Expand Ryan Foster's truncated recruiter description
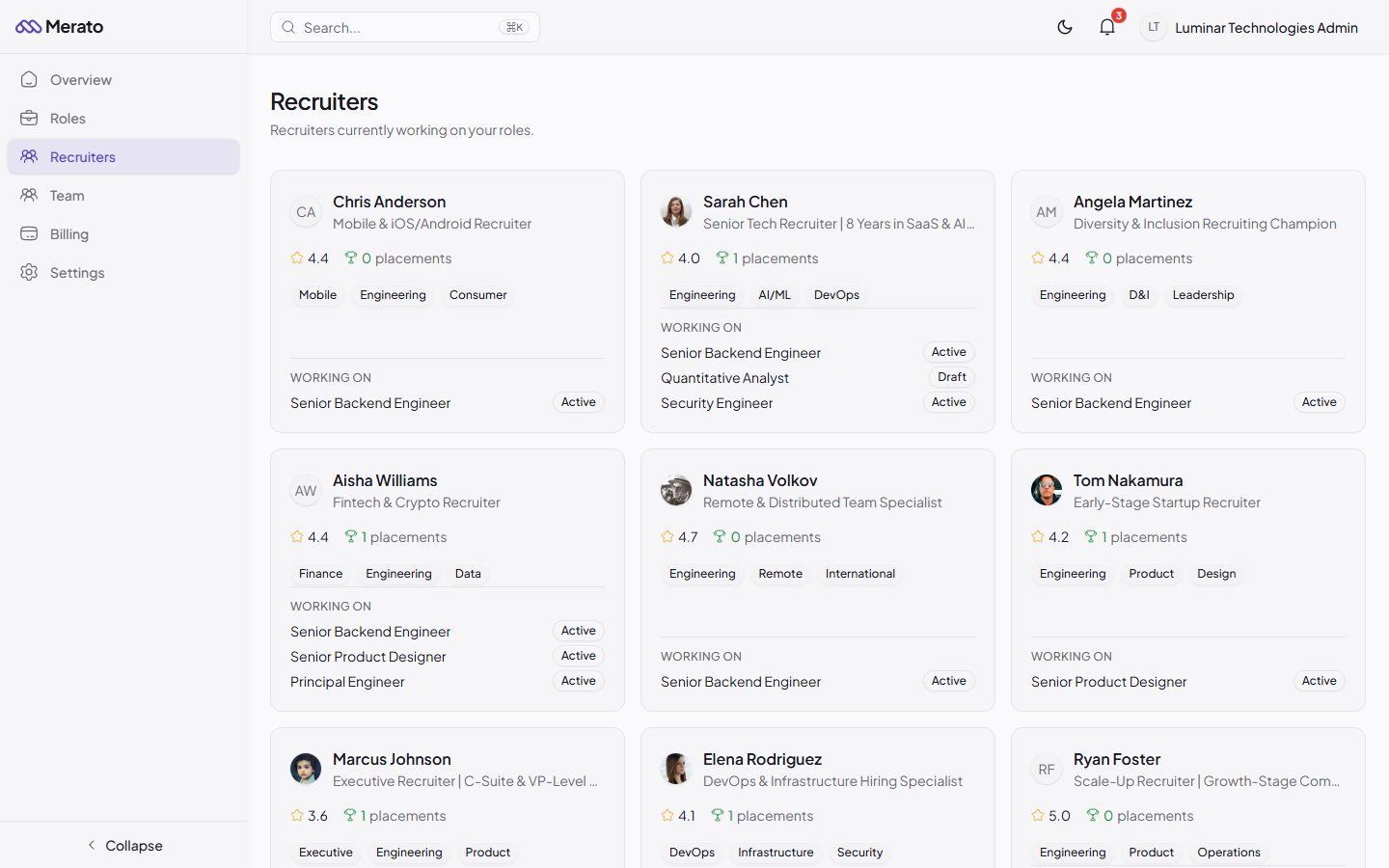 coord(1210,781)
